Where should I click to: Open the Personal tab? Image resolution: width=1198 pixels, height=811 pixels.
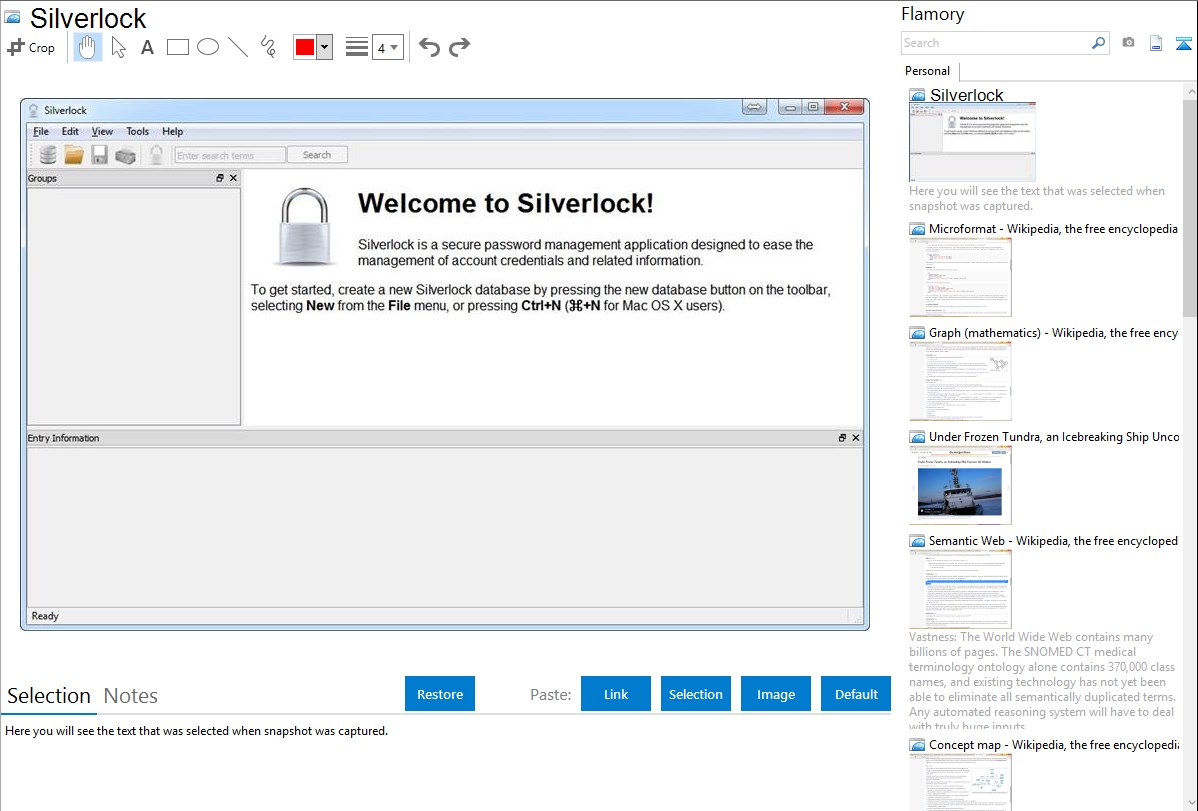point(927,71)
